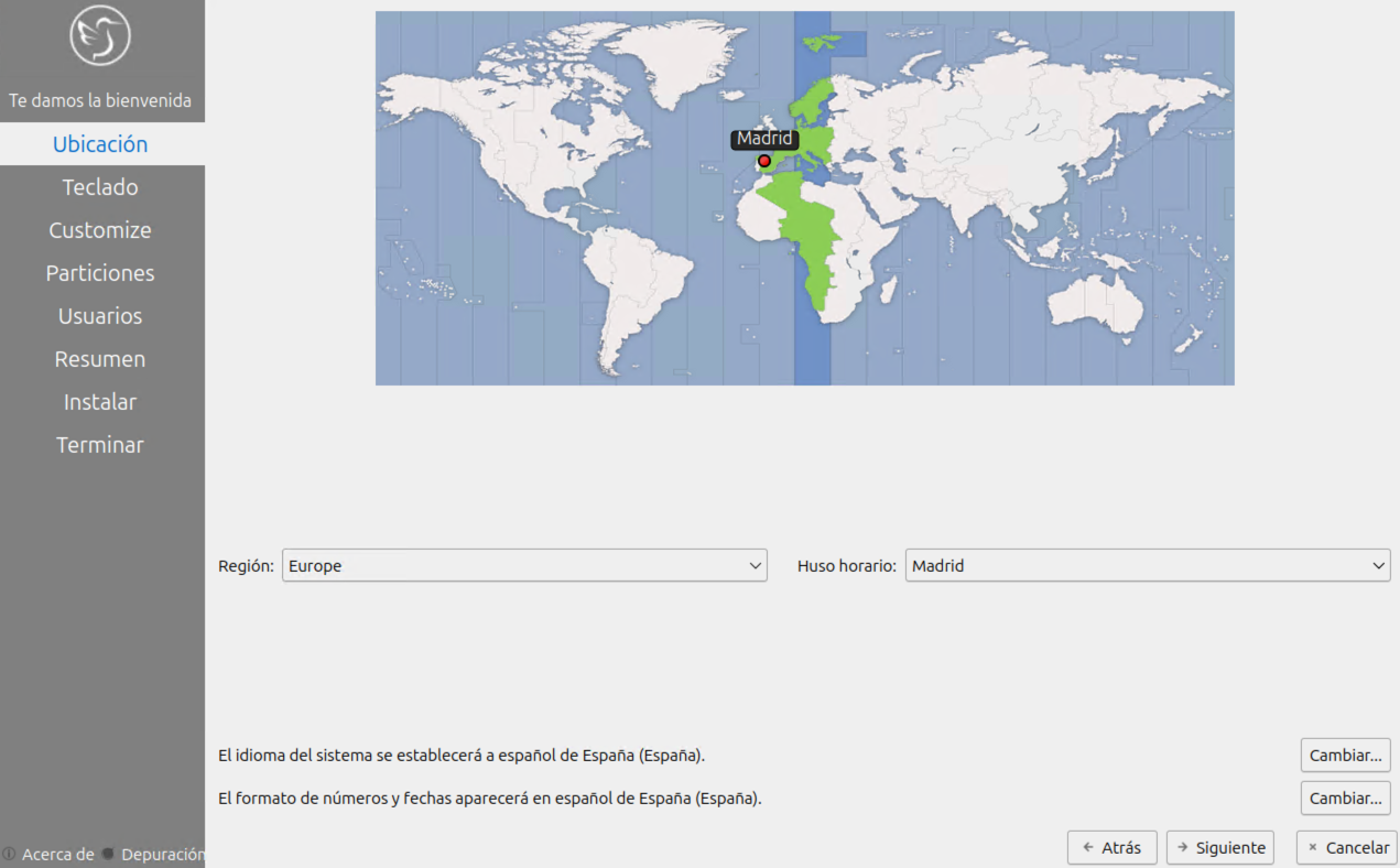Open the Huso horario dropdown showing Madrid

click(1147, 566)
